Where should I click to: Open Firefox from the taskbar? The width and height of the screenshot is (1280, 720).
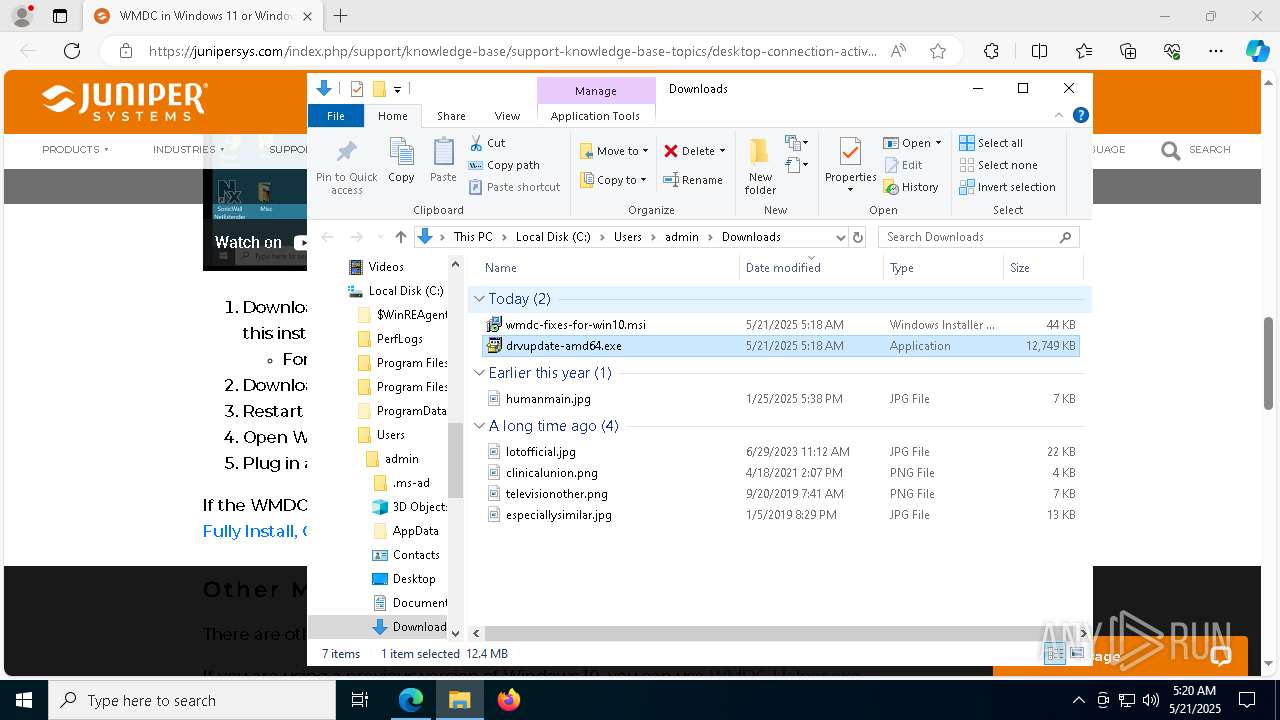509,700
